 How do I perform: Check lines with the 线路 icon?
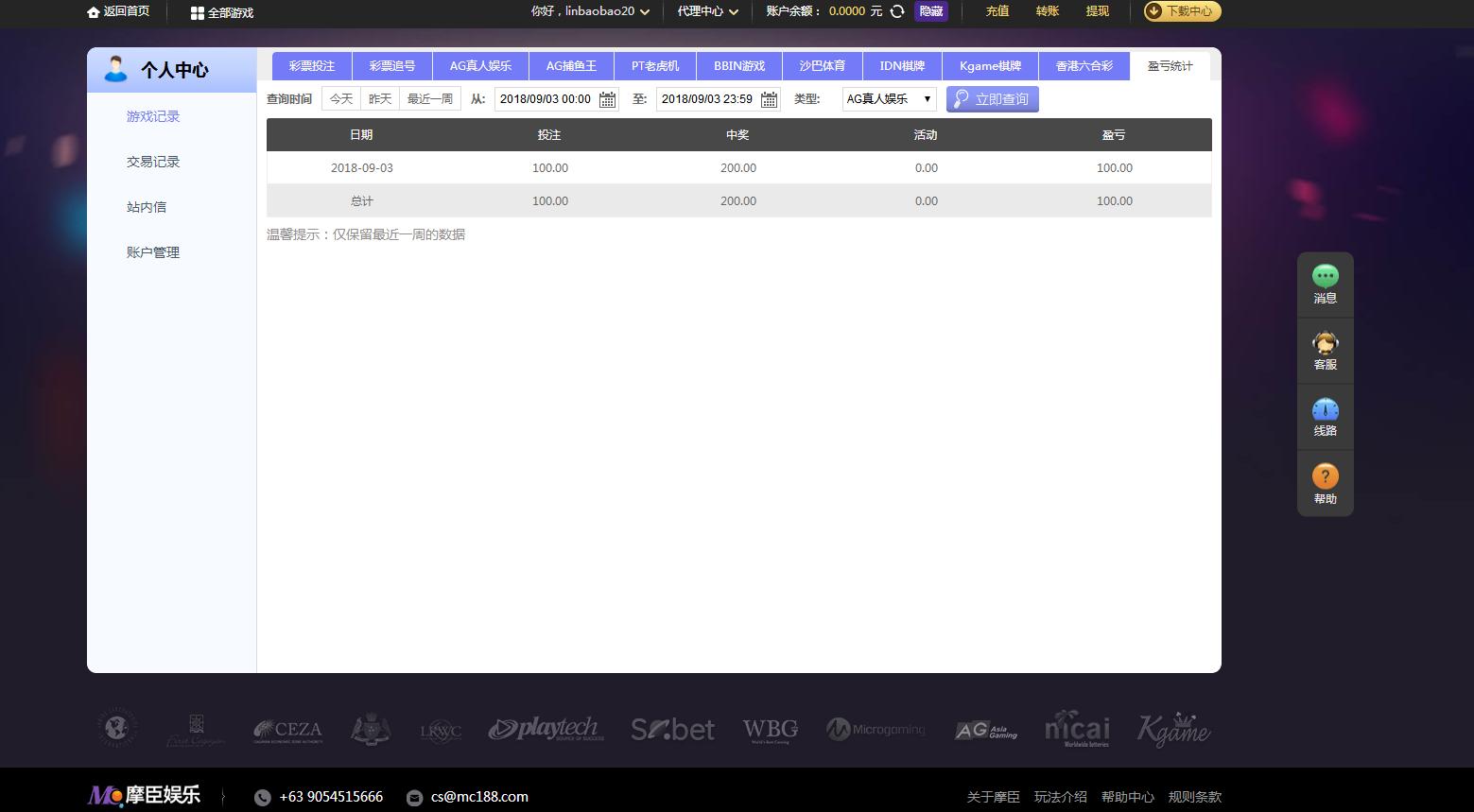1325,415
